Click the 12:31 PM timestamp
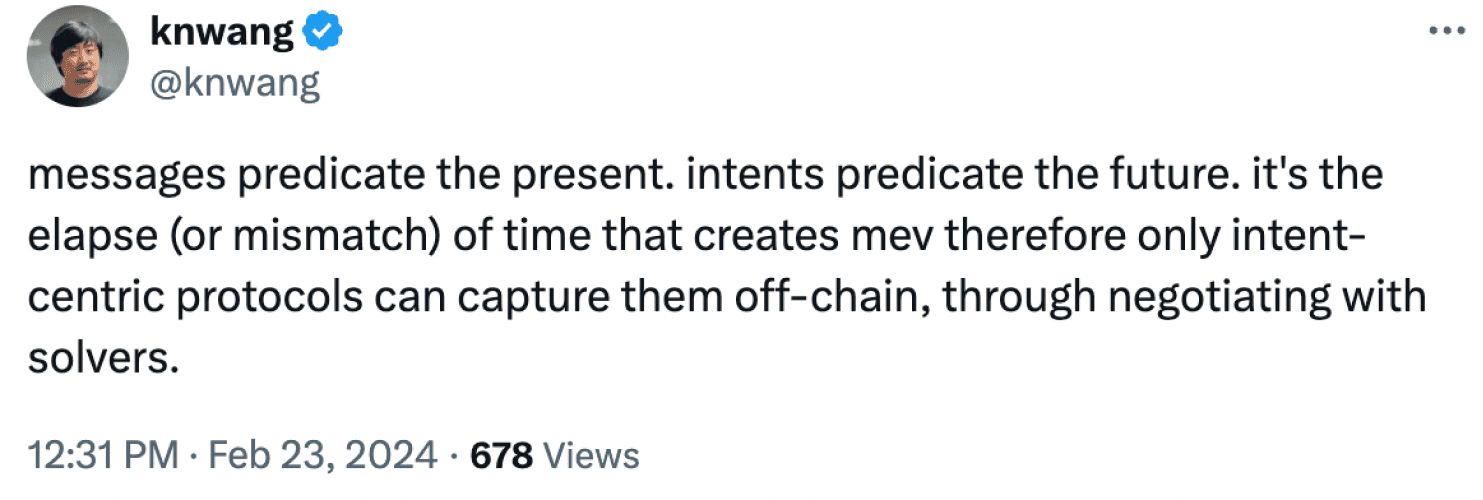Screen dimensions: 1483x500 coord(103,457)
